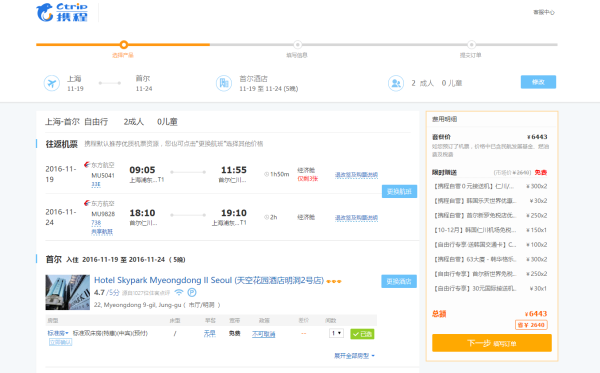Image resolution: width=600 pixels, height=373 pixels.
Task: Click the orange hotel star rating dots
Action: tap(334, 281)
